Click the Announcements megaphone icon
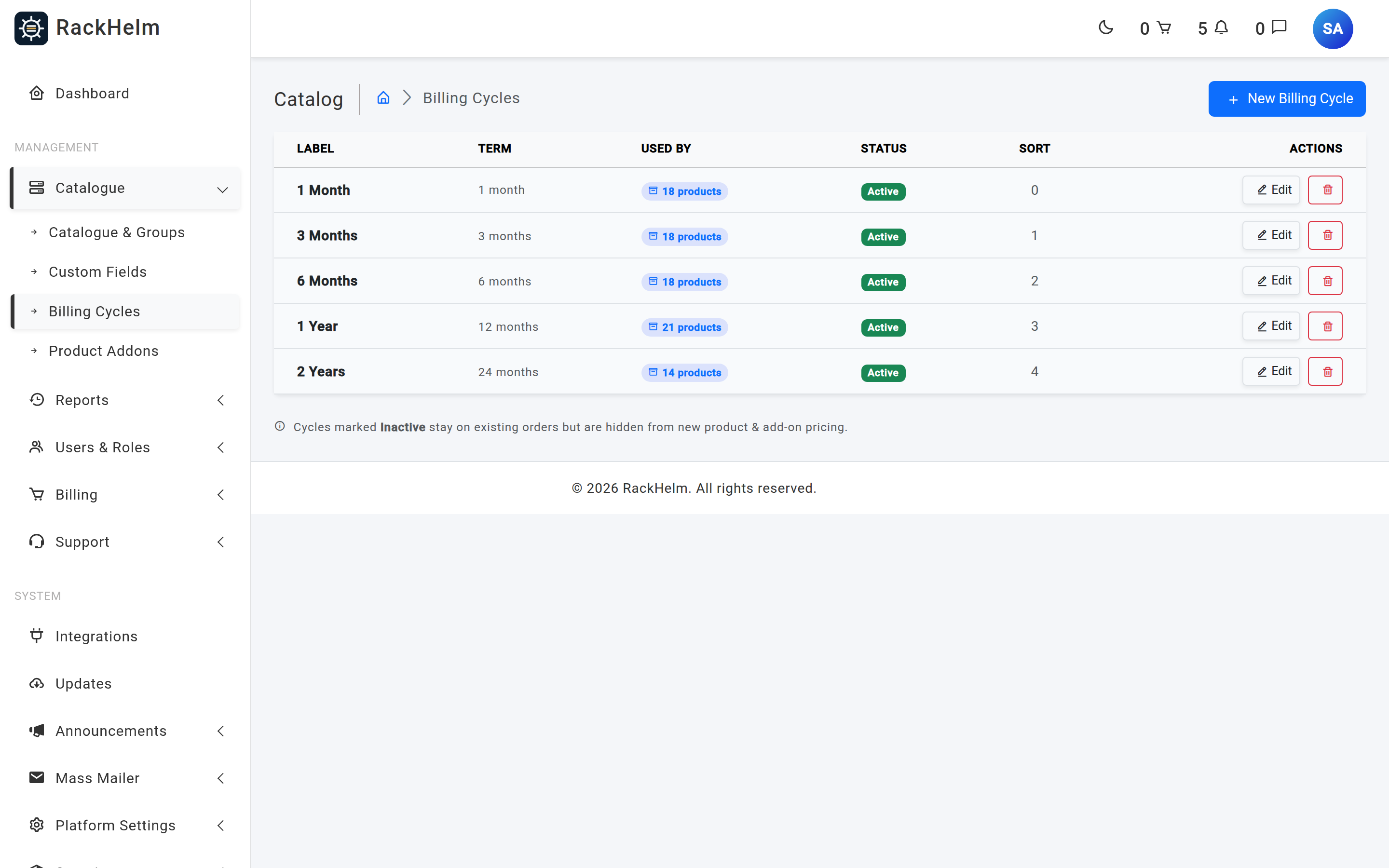1389x868 pixels. coord(37,730)
